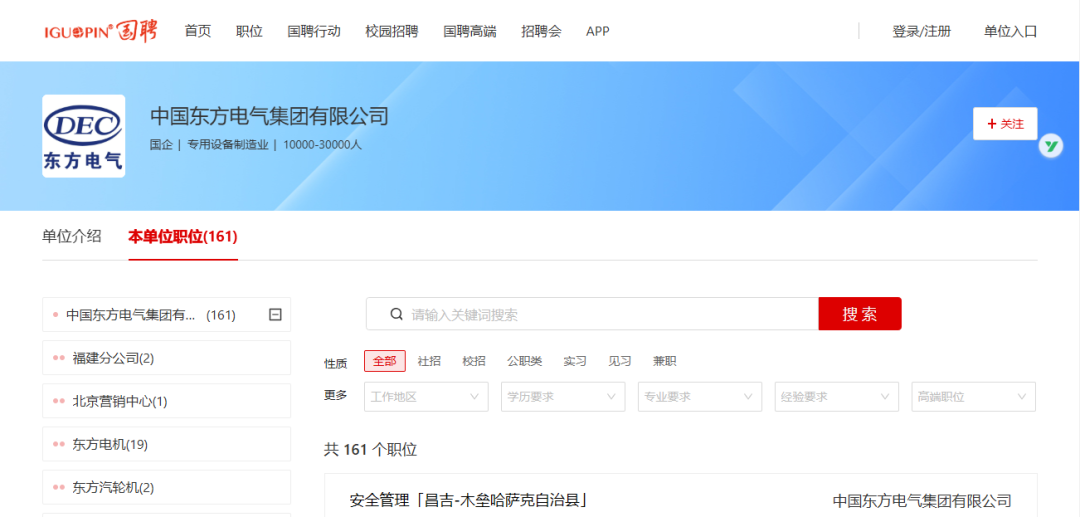Open the 专业要求 dropdown
The image size is (1080, 517).
700,397
